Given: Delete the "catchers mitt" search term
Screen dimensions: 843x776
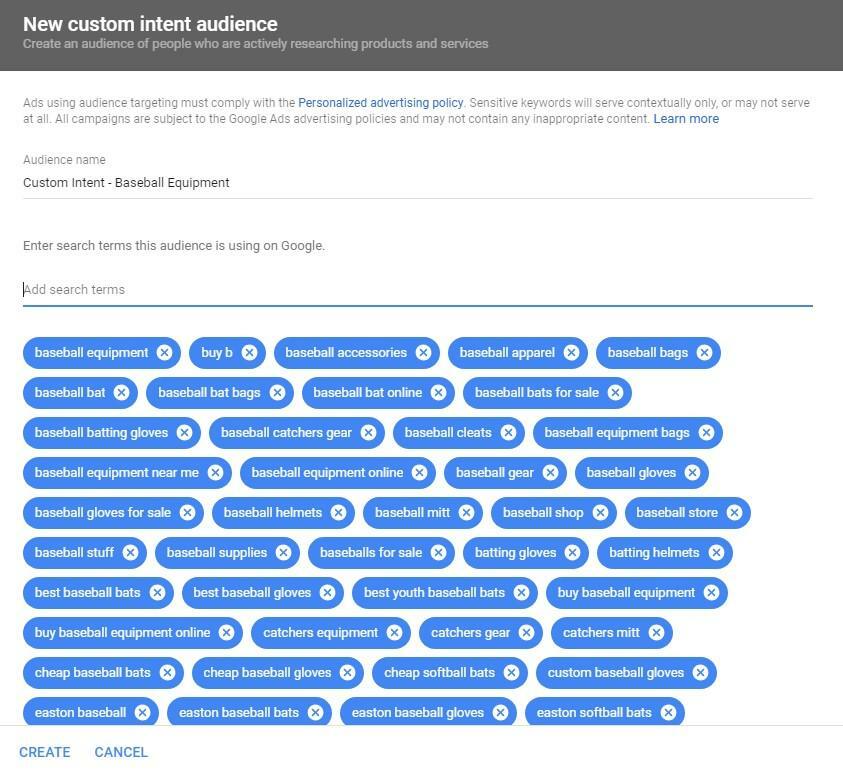Looking at the screenshot, I should [656, 632].
